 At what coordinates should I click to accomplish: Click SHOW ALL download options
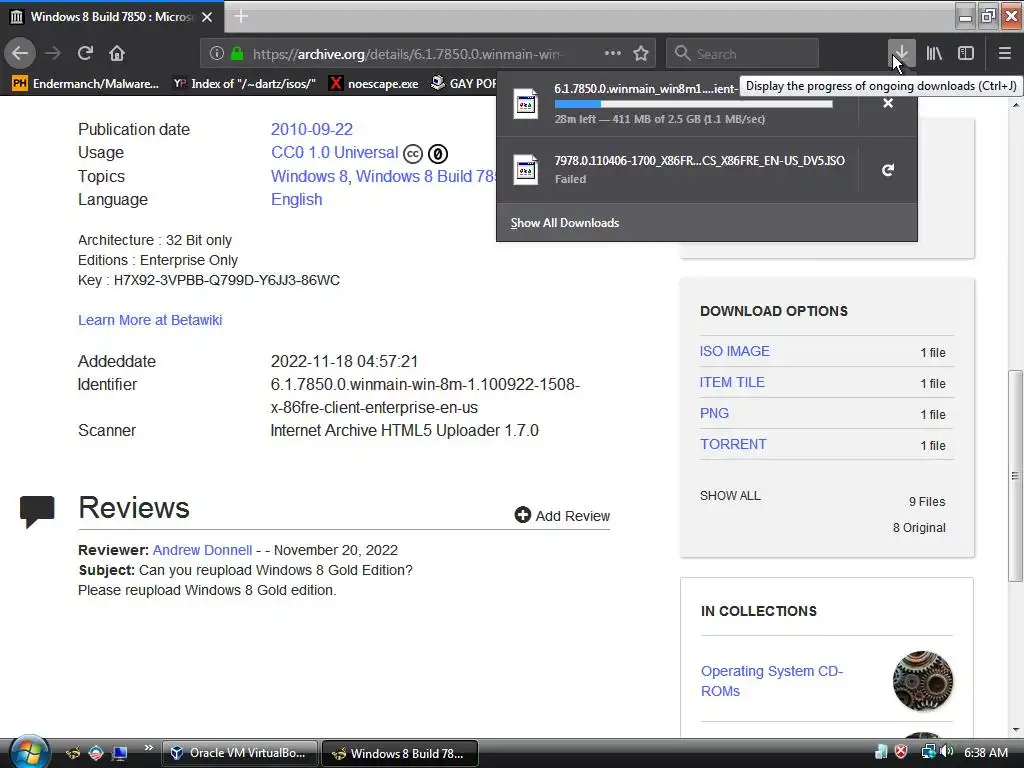730,496
